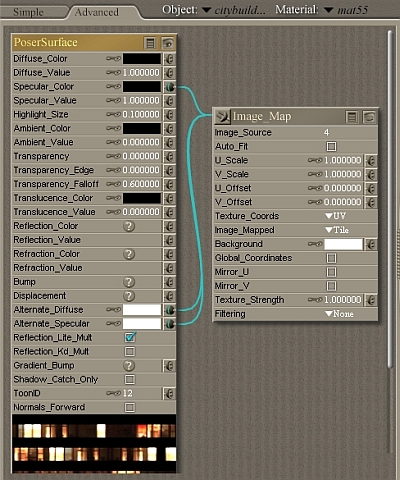
Task: Check the Auto_Fit checkbox
Action: coord(331,147)
